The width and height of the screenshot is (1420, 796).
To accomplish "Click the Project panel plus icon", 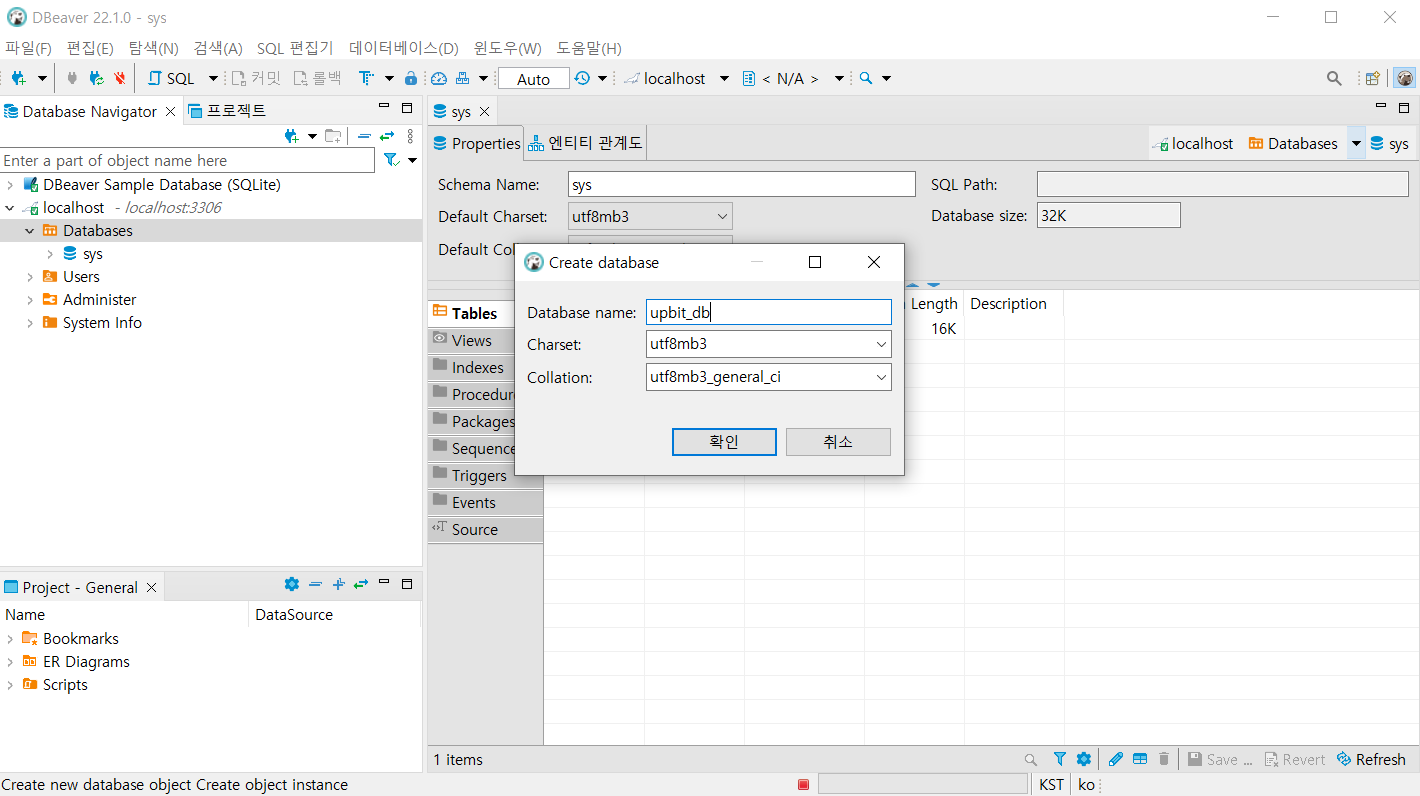I will [339, 584].
